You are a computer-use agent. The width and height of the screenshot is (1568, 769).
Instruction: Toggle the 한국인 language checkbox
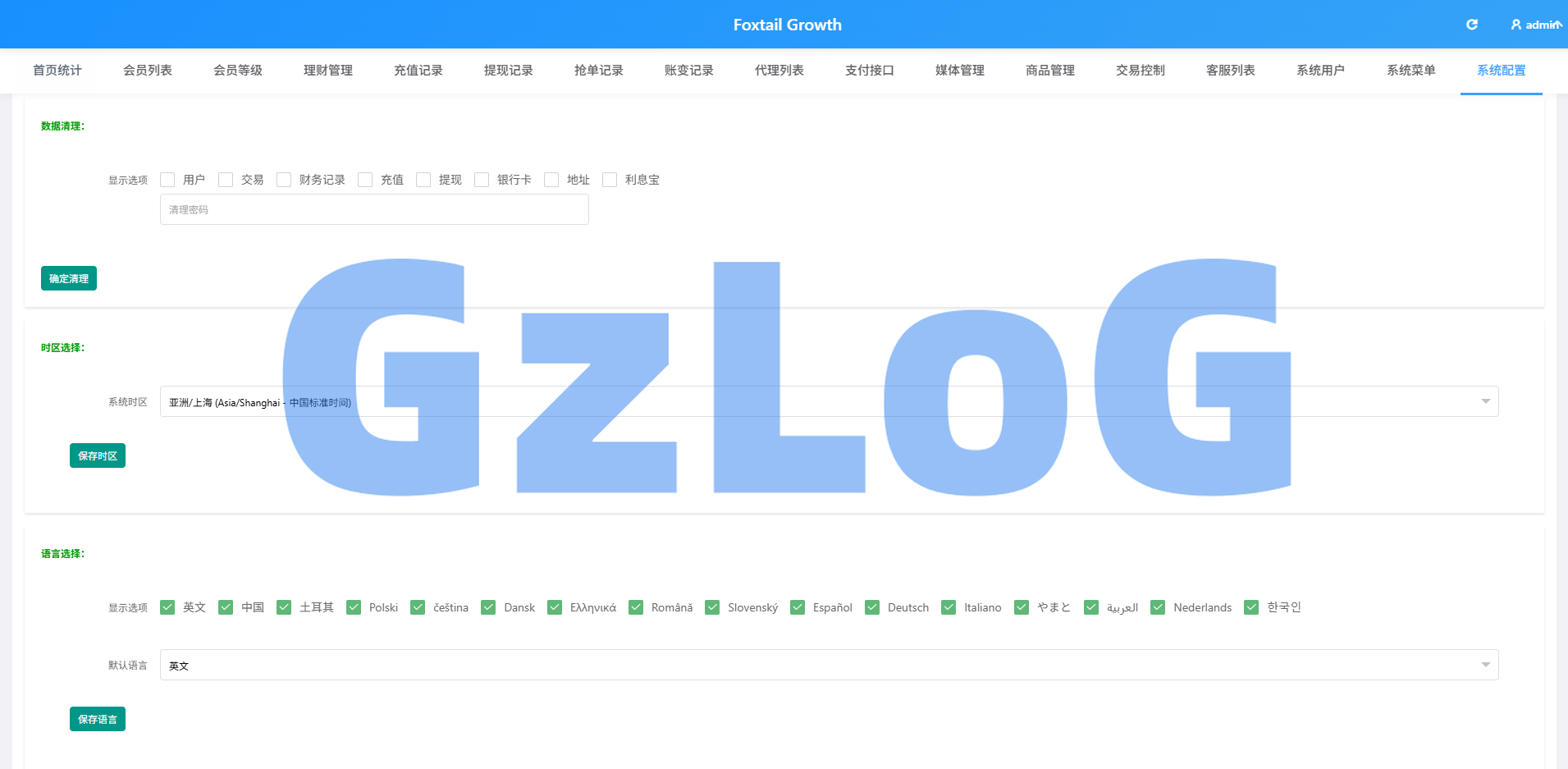coord(1251,607)
